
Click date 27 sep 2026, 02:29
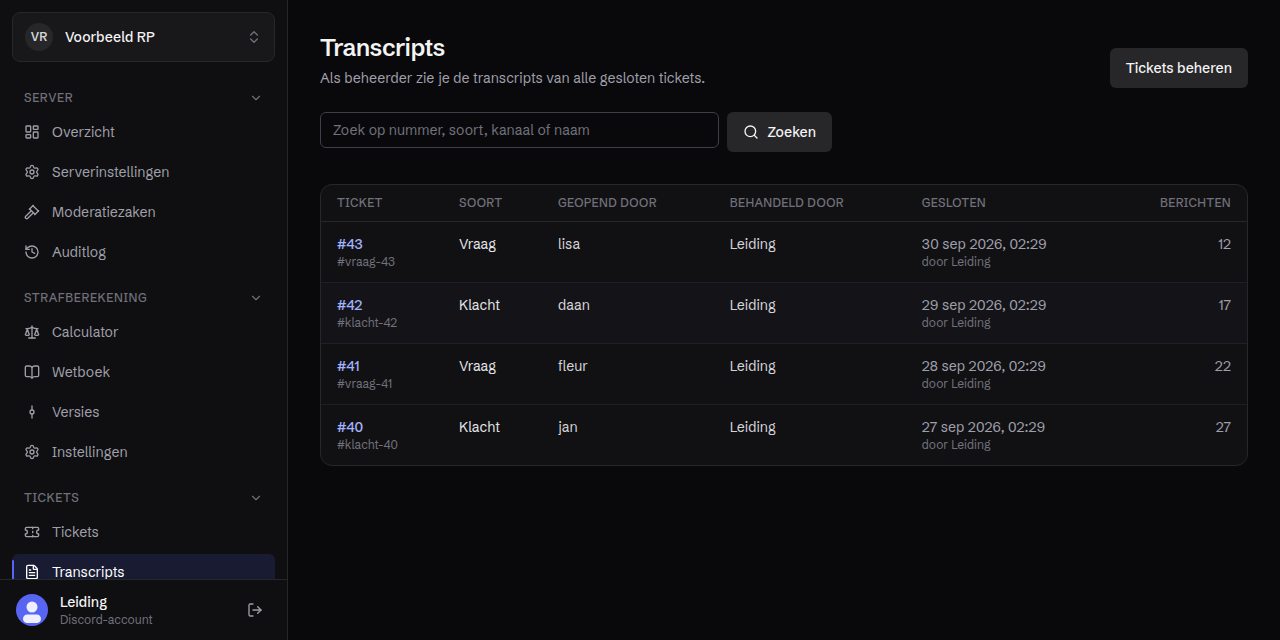click(x=983, y=427)
